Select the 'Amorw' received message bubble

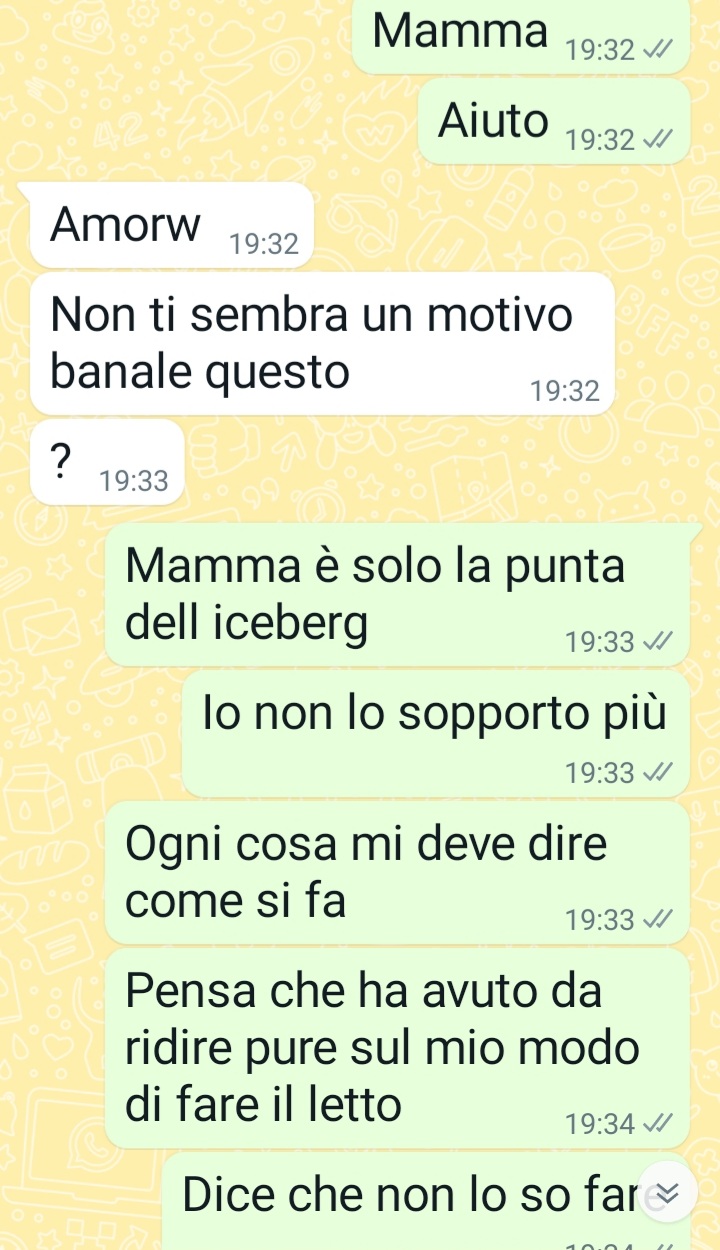coord(167,225)
